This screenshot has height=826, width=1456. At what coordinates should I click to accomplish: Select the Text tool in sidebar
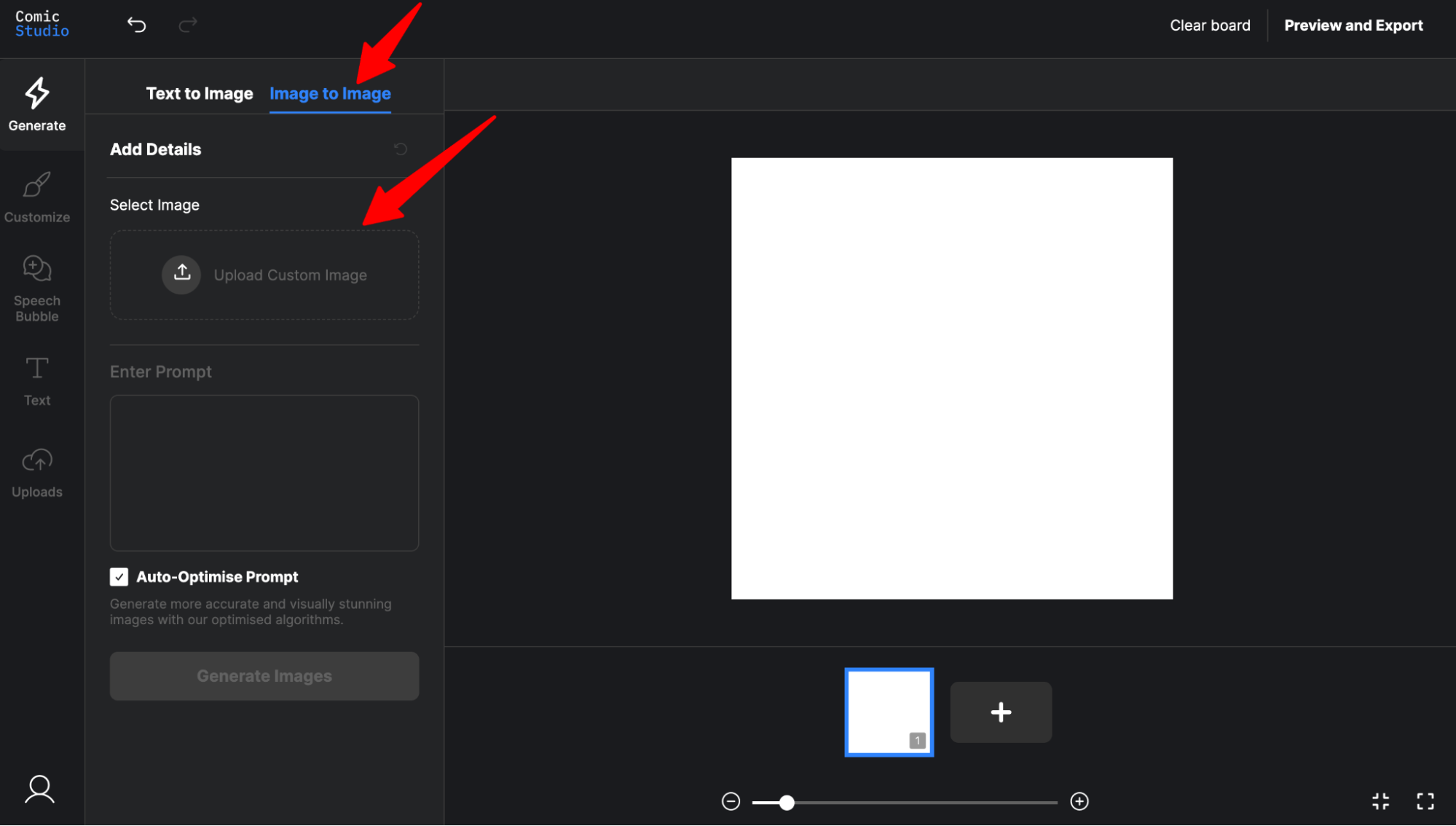(x=37, y=381)
